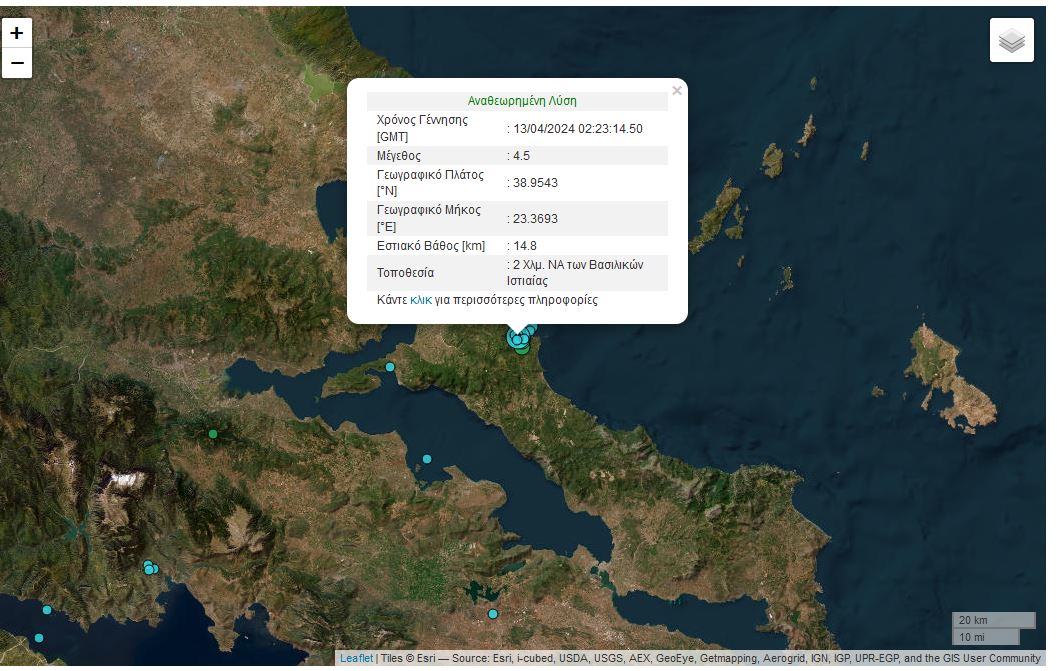Click the latitude value 38.9543
Image resolution: width=1057 pixels, height=671 pixels.
click(536, 183)
